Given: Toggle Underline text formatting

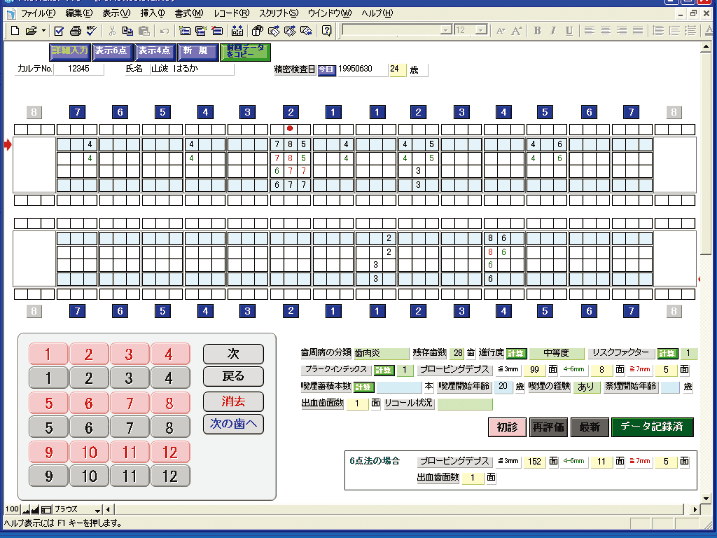Looking at the screenshot, I should [x=569, y=31].
